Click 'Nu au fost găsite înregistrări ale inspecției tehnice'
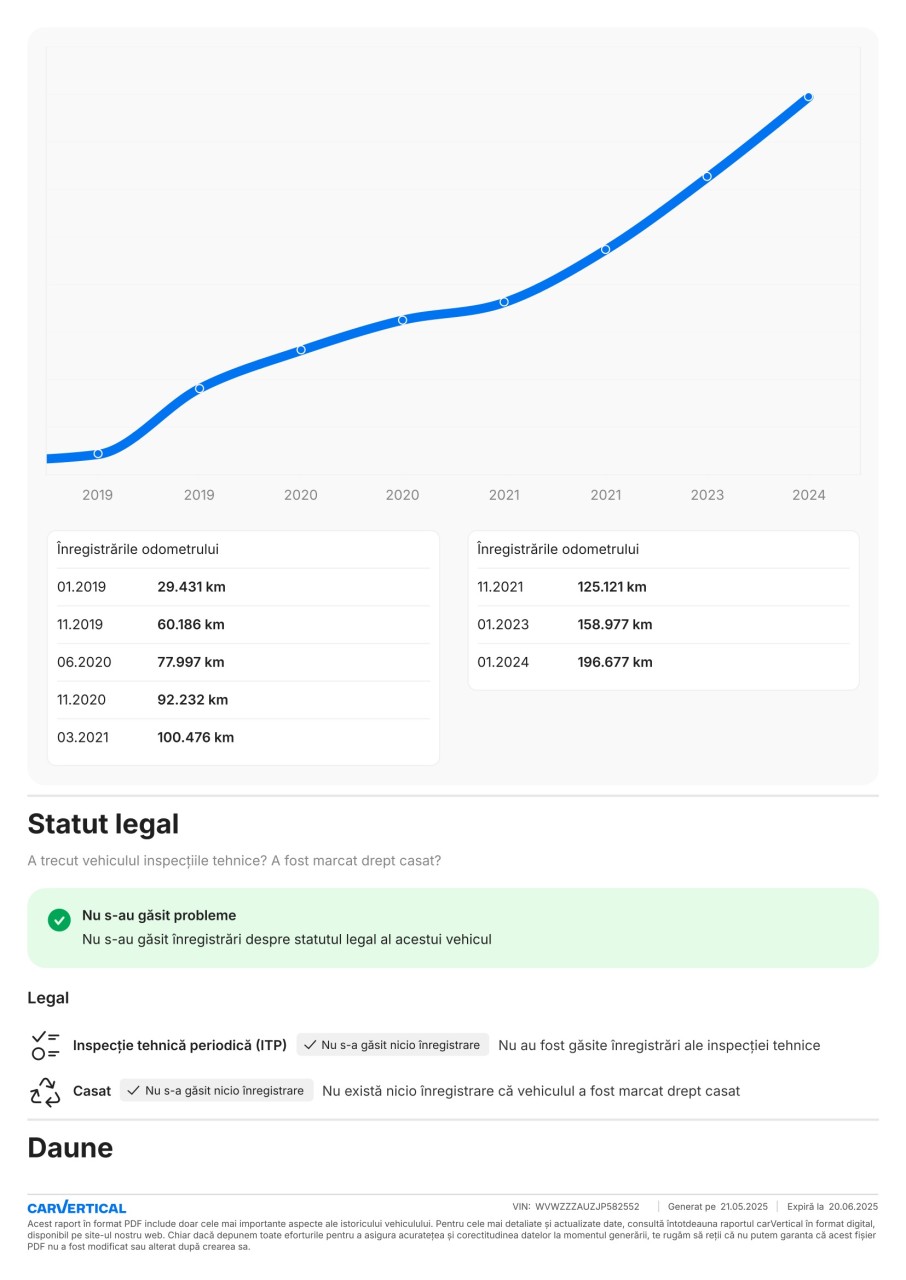The image size is (906, 1280). pyautogui.click(x=659, y=1045)
